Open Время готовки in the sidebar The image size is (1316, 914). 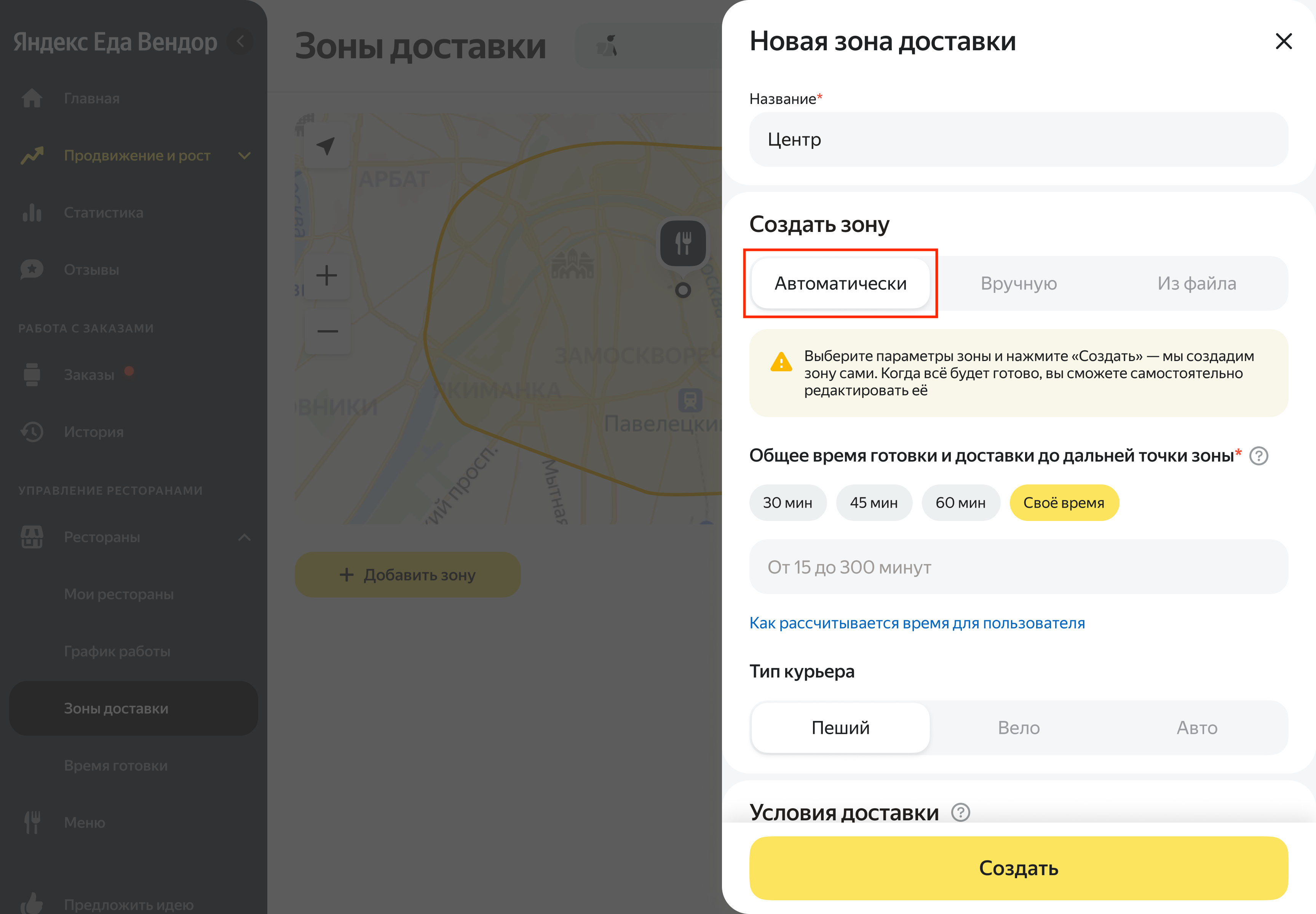click(116, 766)
